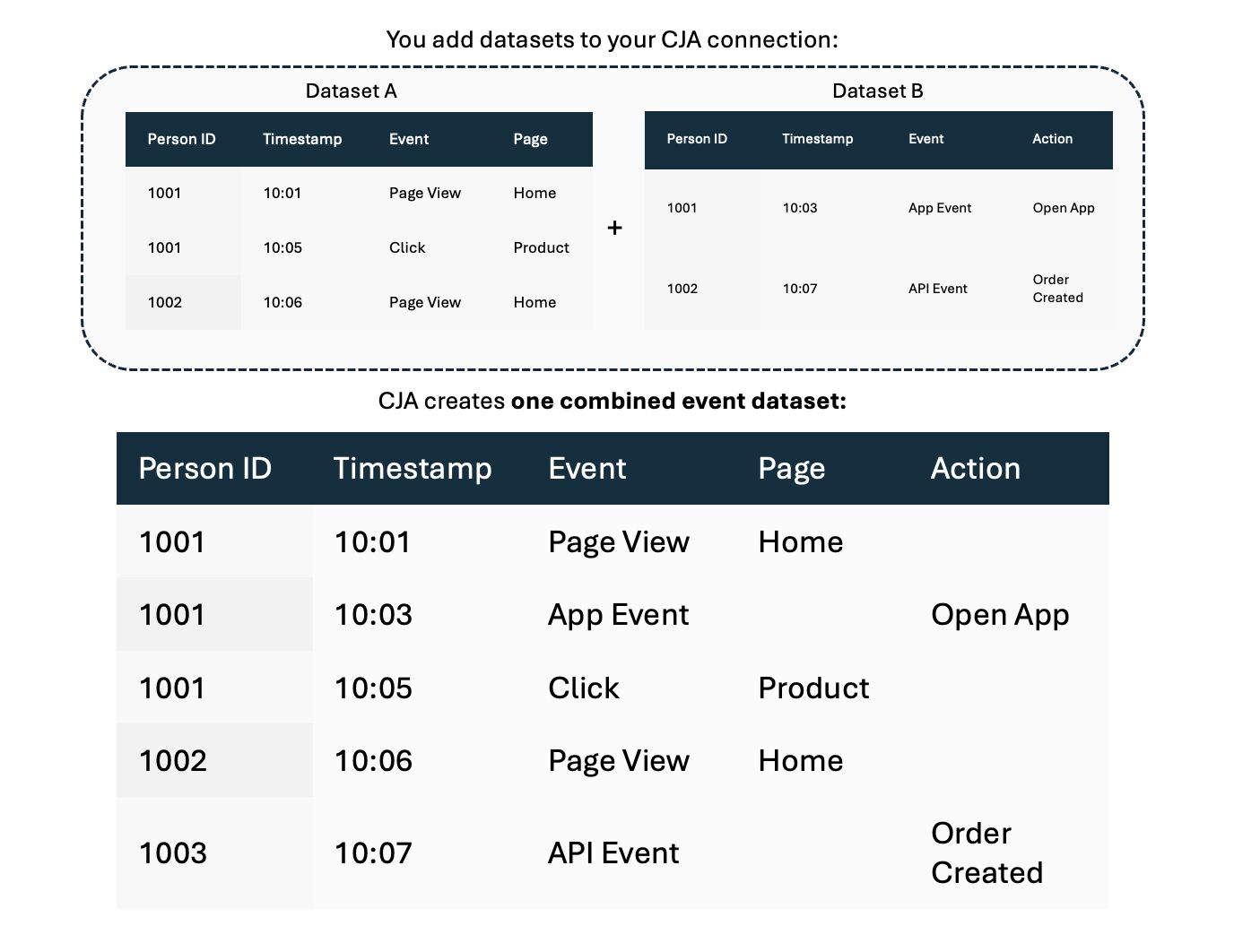Select the 'Action' header in Dataset B
The height and width of the screenshot is (952, 1234).
click(x=1052, y=139)
